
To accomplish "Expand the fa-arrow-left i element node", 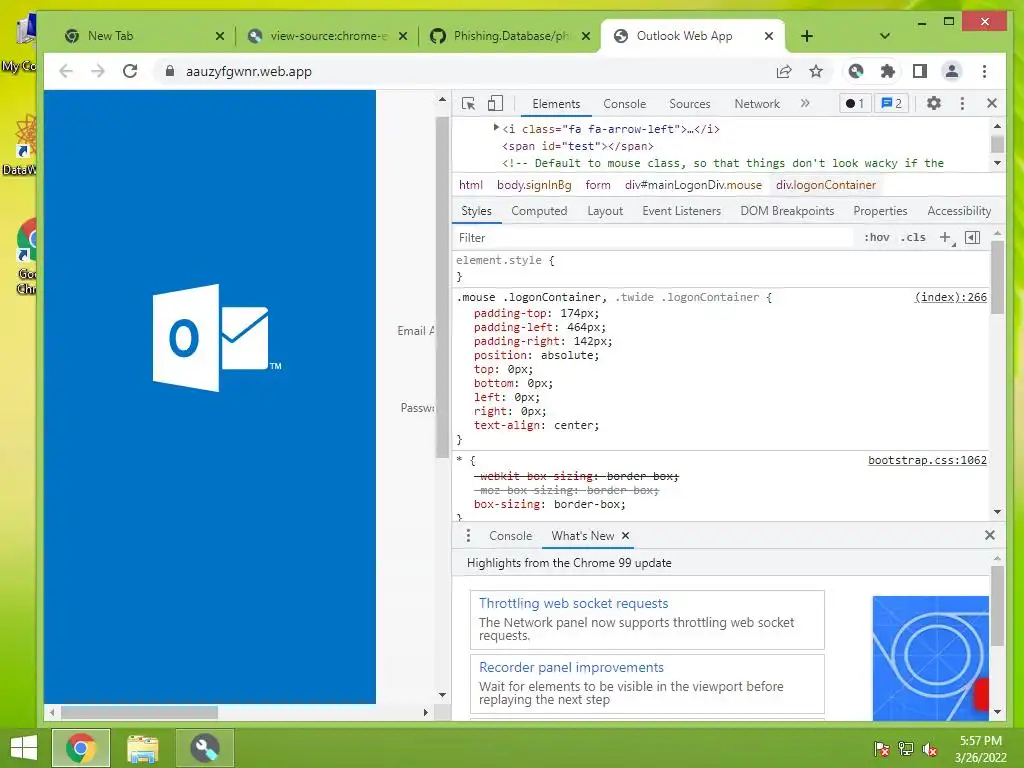I will pyautogui.click(x=496, y=128).
